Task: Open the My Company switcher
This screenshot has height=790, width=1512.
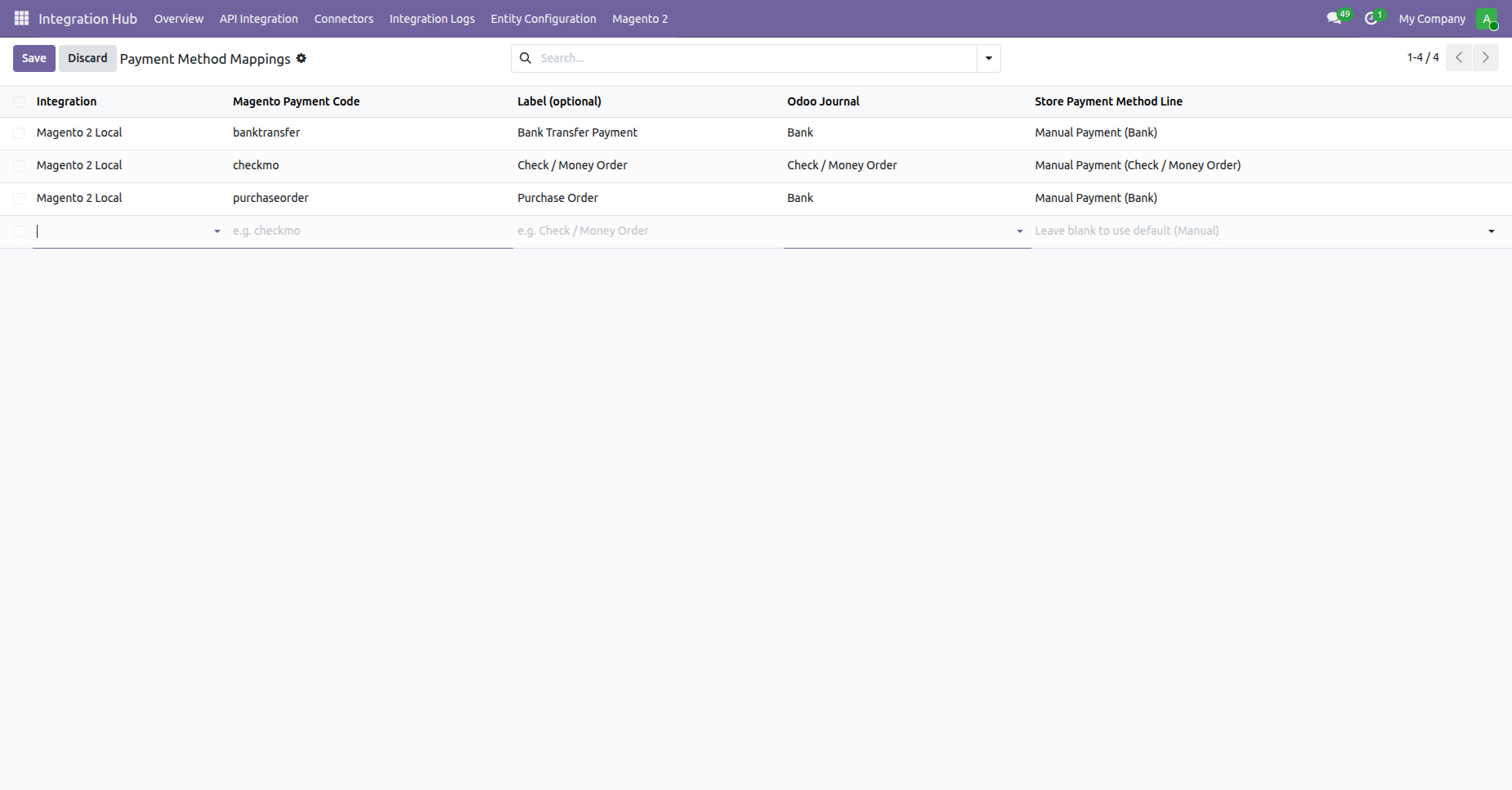Action: (x=1432, y=19)
